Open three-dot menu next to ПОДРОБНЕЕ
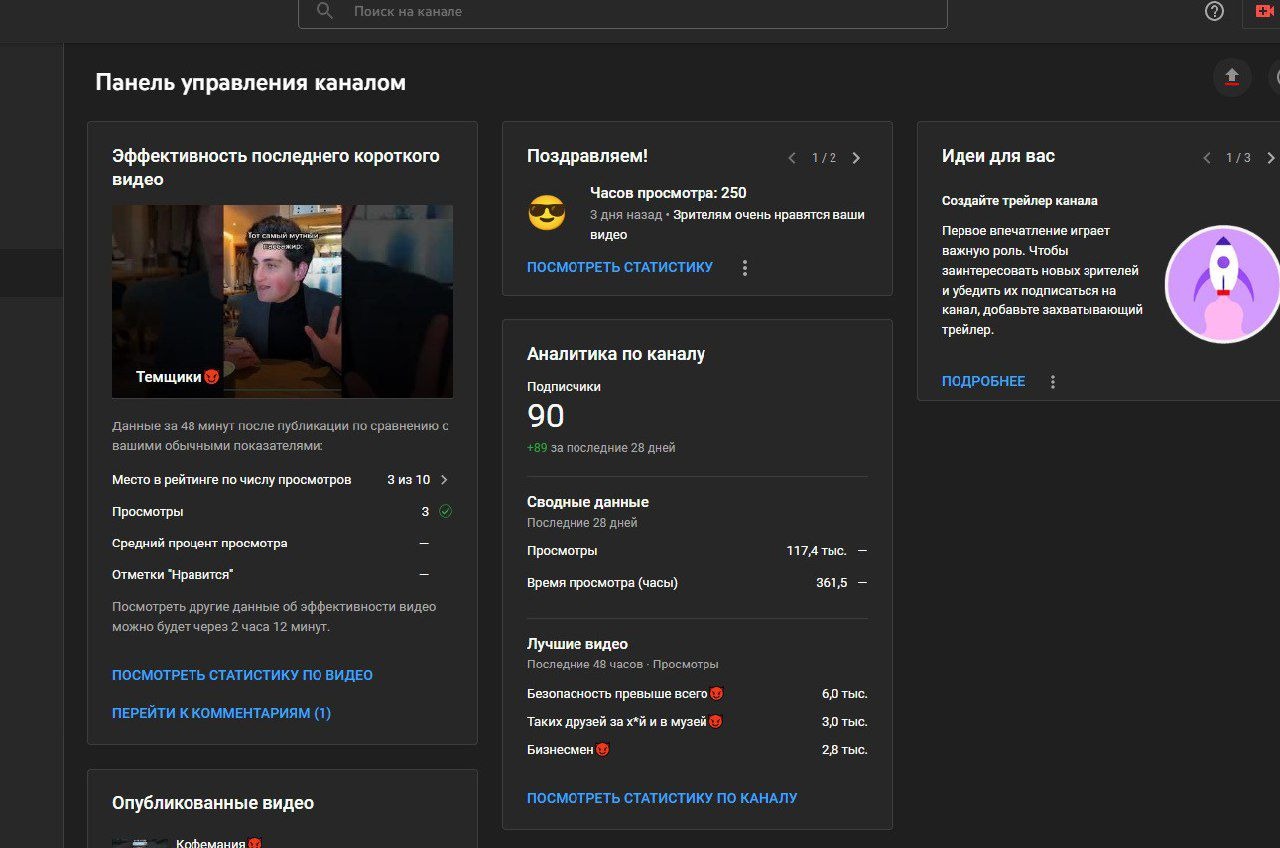Image resolution: width=1280 pixels, height=848 pixels. 1052,382
